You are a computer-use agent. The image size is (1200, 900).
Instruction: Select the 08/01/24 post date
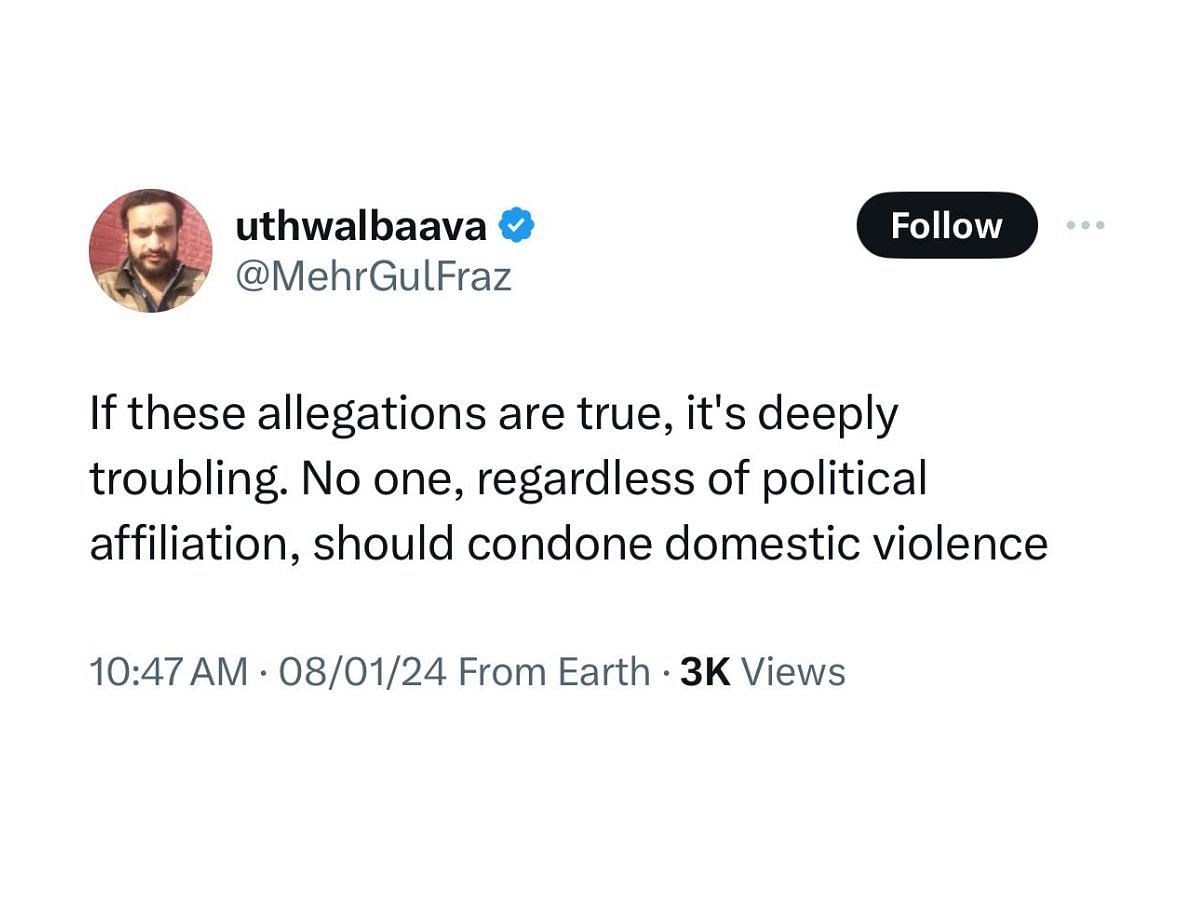(363, 672)
